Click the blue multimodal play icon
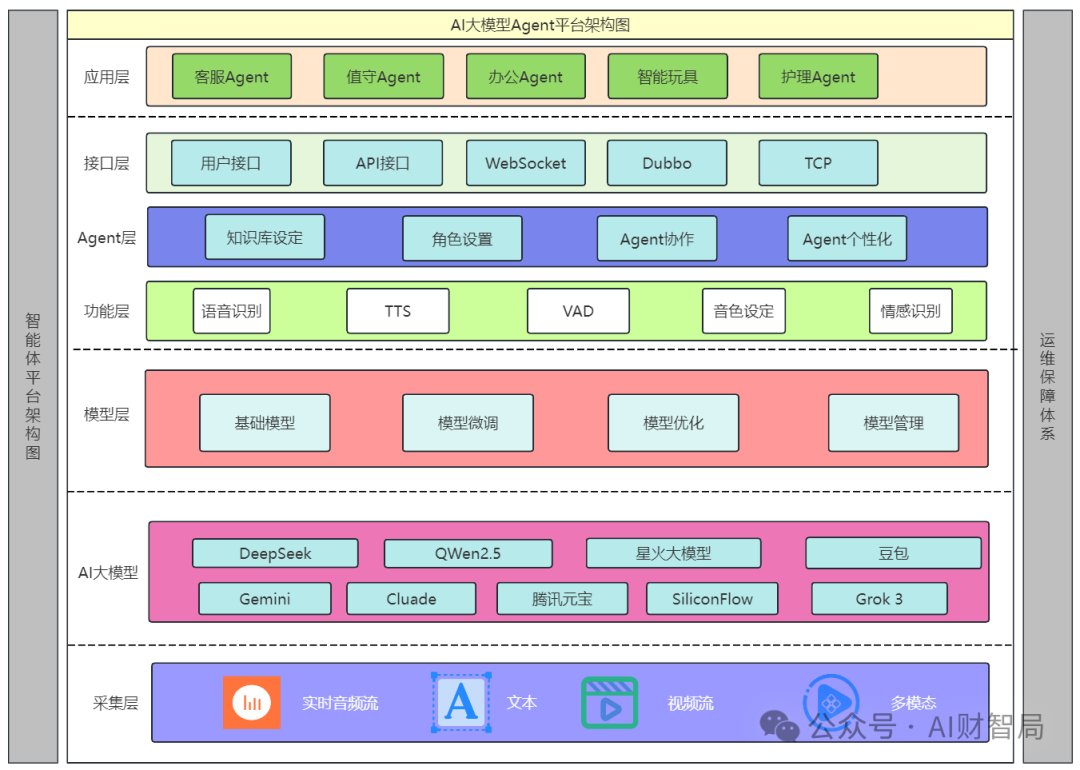This screenshot has width=1080, height=770. pyautogui.click(x=831, y=701)
